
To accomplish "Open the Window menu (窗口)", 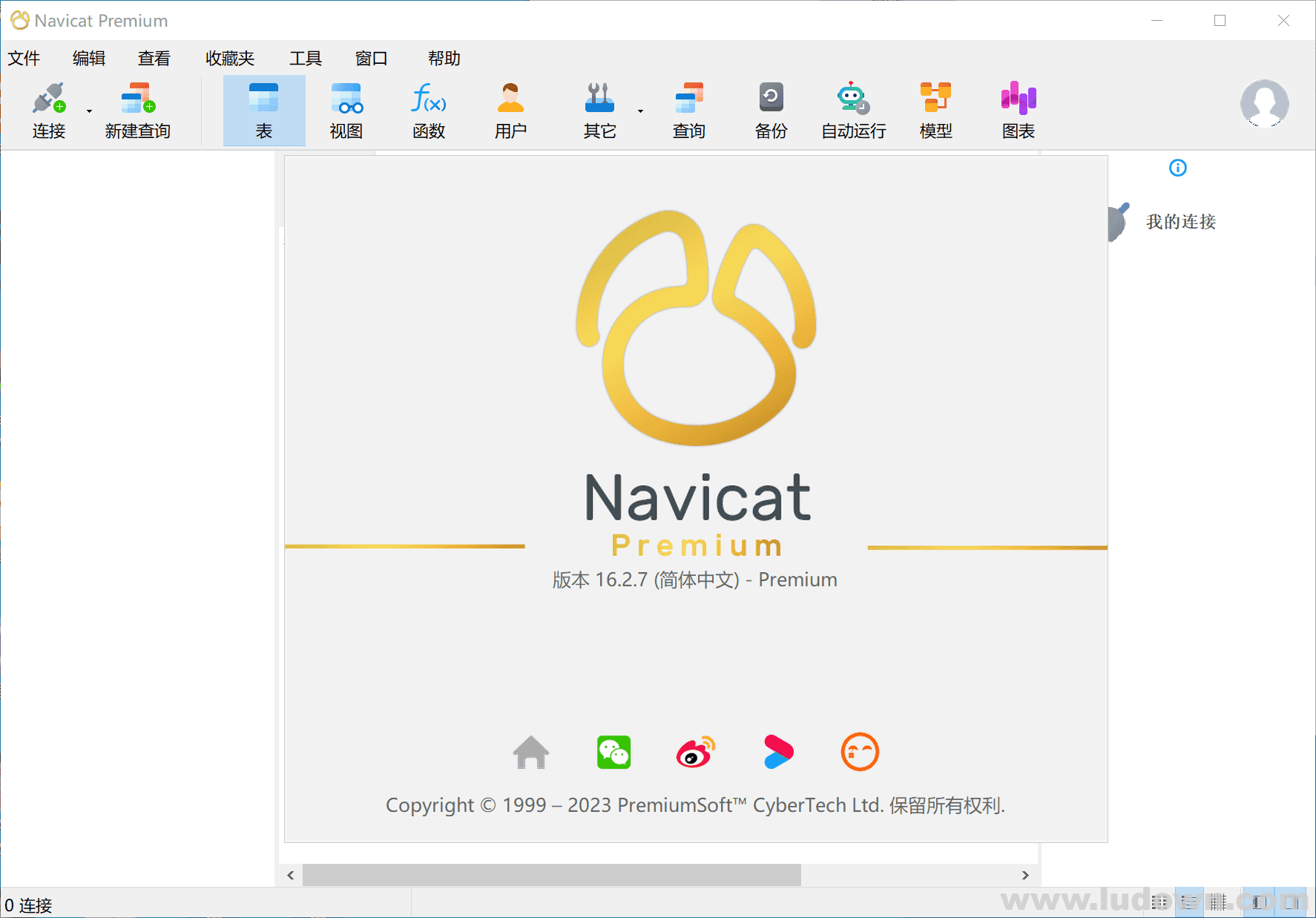I will pos(371,58).
